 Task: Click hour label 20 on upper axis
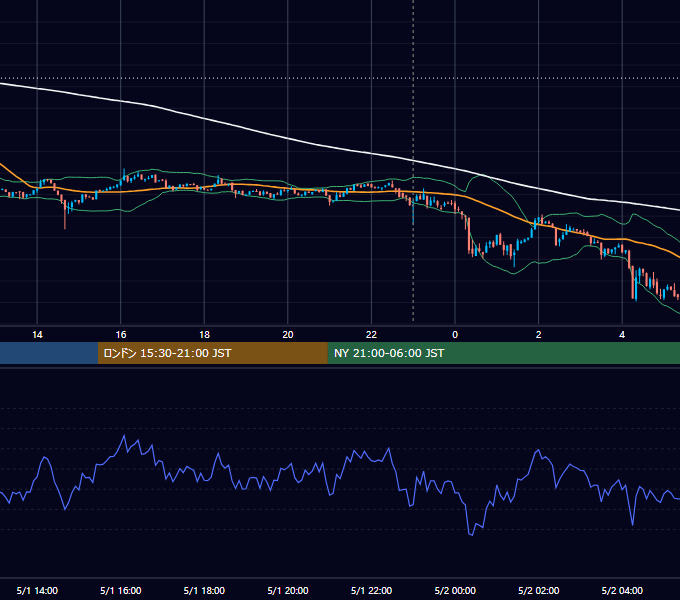pyautogui.click(x=288, y=335)
